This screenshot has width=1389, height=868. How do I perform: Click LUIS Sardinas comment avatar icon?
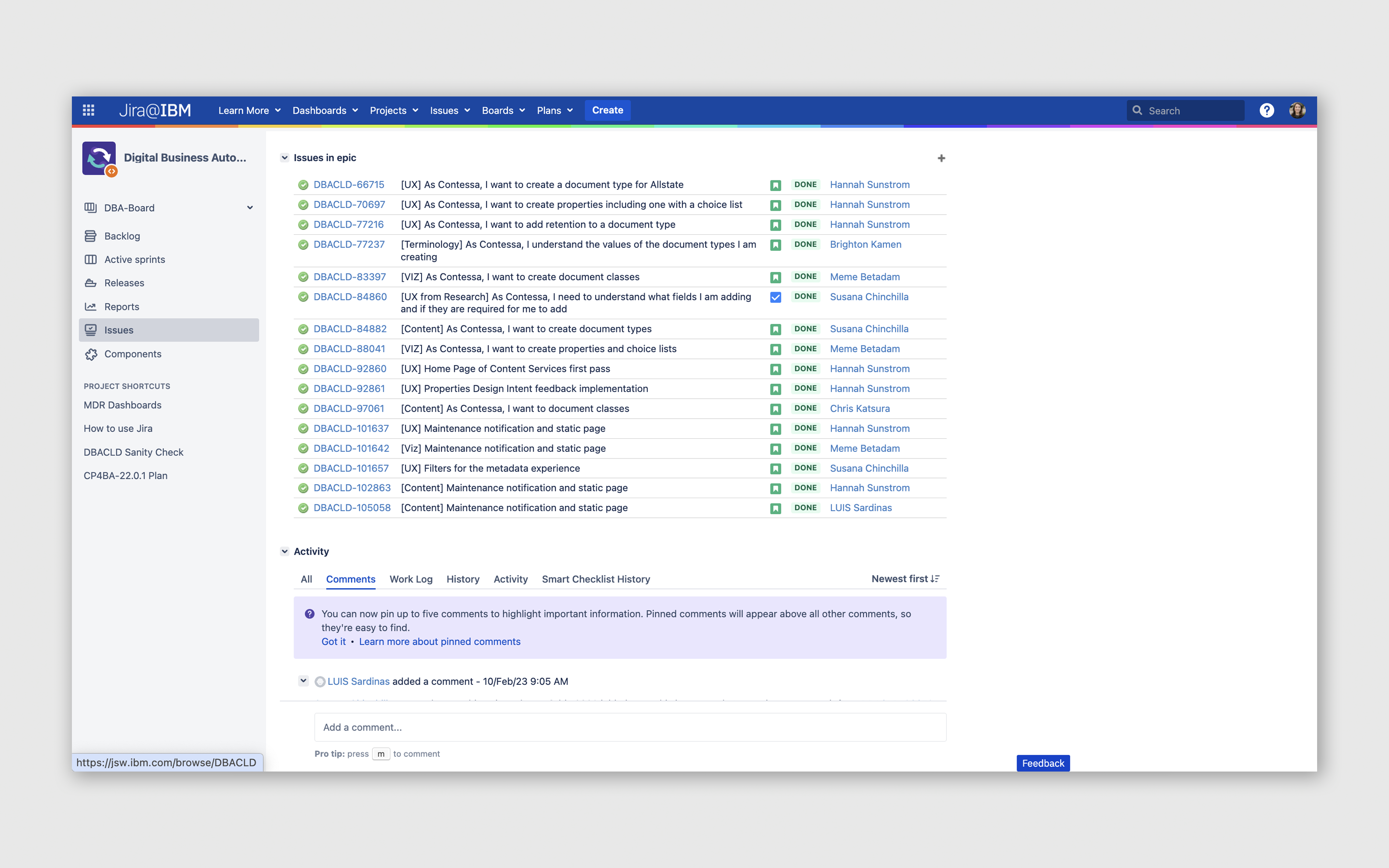click(x=320, y=681)
